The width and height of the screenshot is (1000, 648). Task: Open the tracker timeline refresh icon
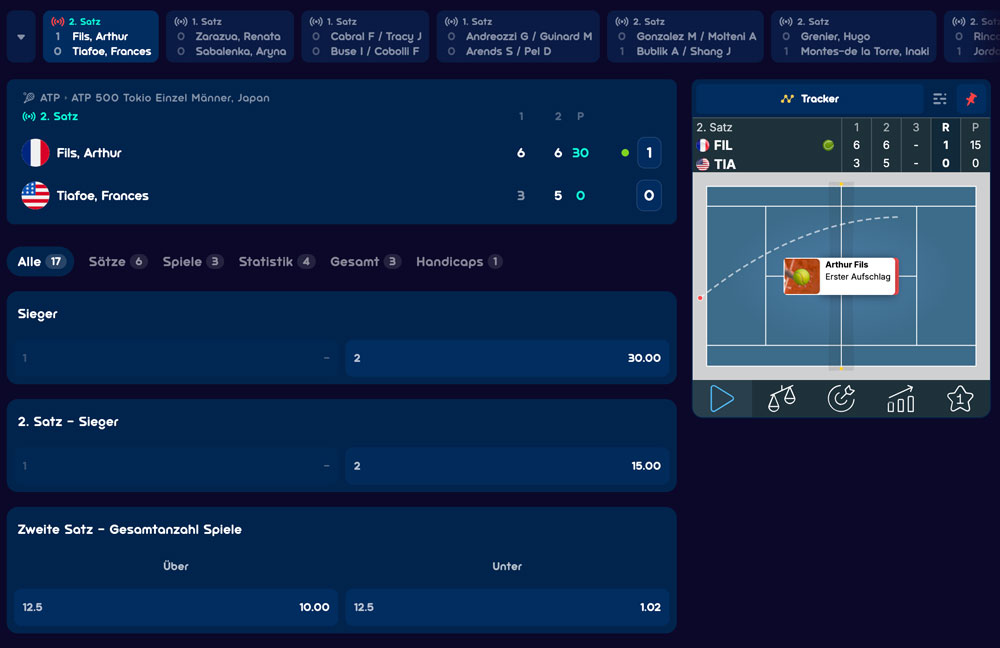[841, 399]
